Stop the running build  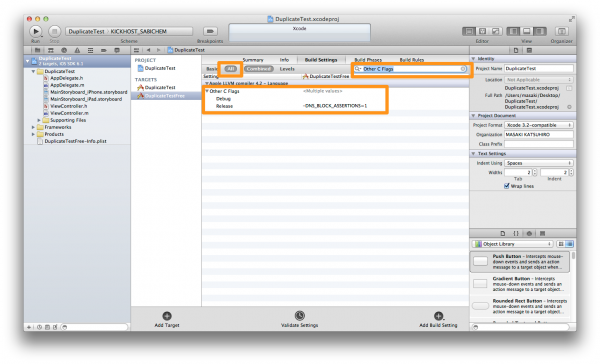click(54, 31)
